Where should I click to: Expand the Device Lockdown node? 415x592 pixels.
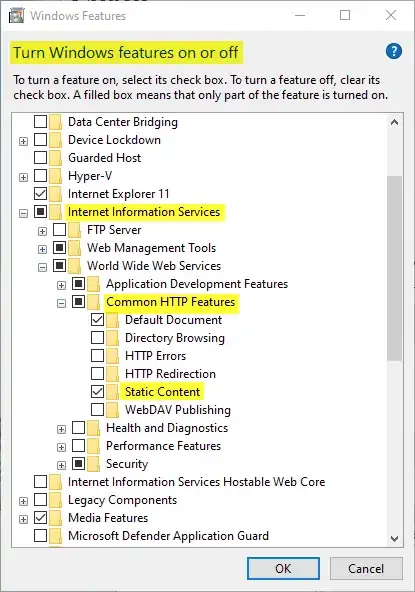[23, 142]
